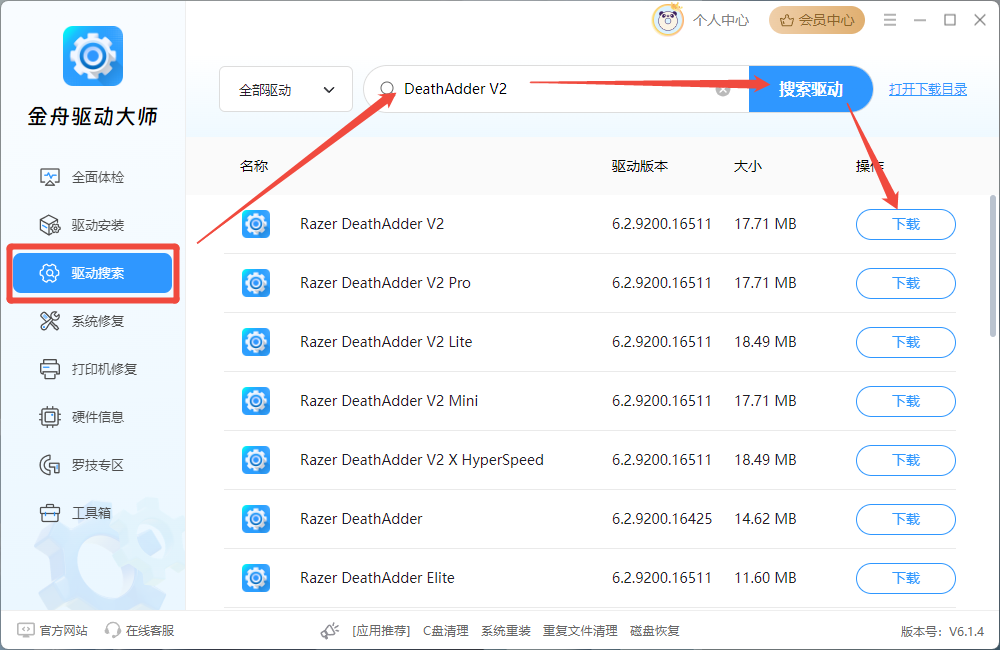The width and height of the screenshot is (1000, 650).
Task: Click the 会员中心 button
Action: 817,20
